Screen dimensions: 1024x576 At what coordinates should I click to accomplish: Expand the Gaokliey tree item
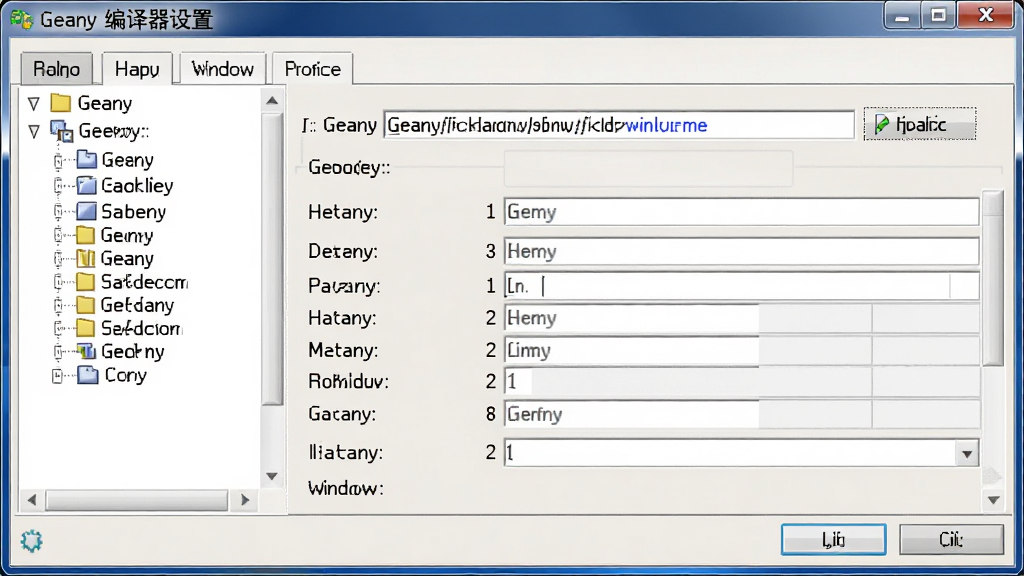coord(58,186)
